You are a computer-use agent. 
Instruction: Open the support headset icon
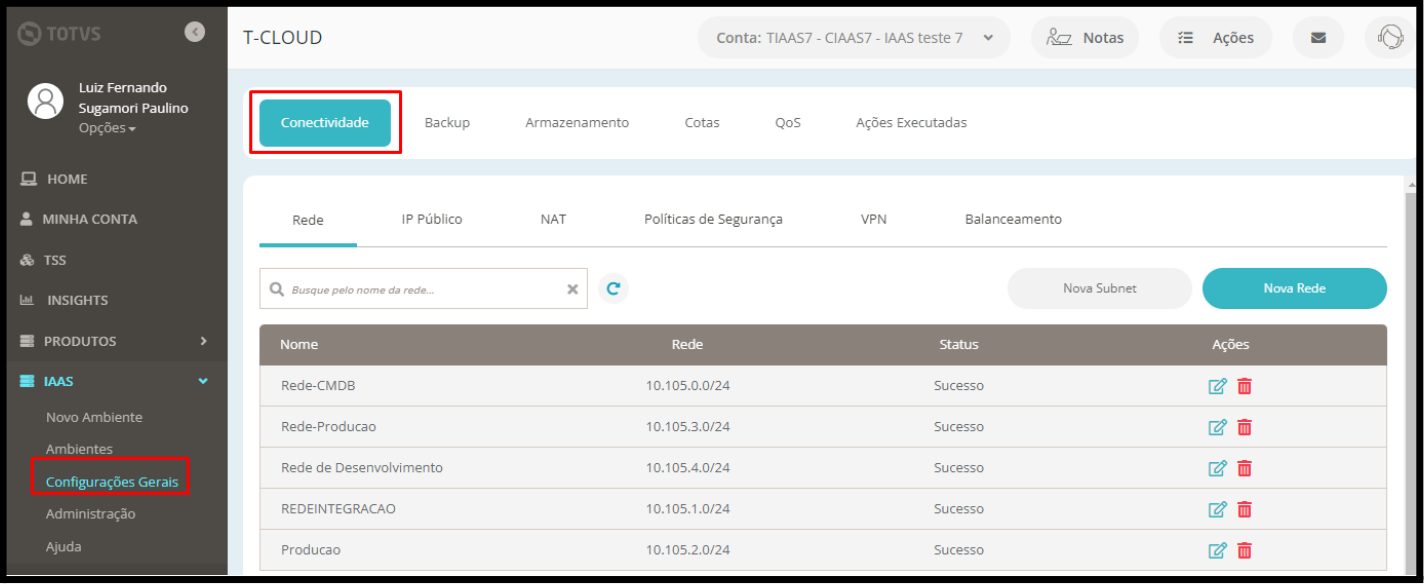(1390, 38)
